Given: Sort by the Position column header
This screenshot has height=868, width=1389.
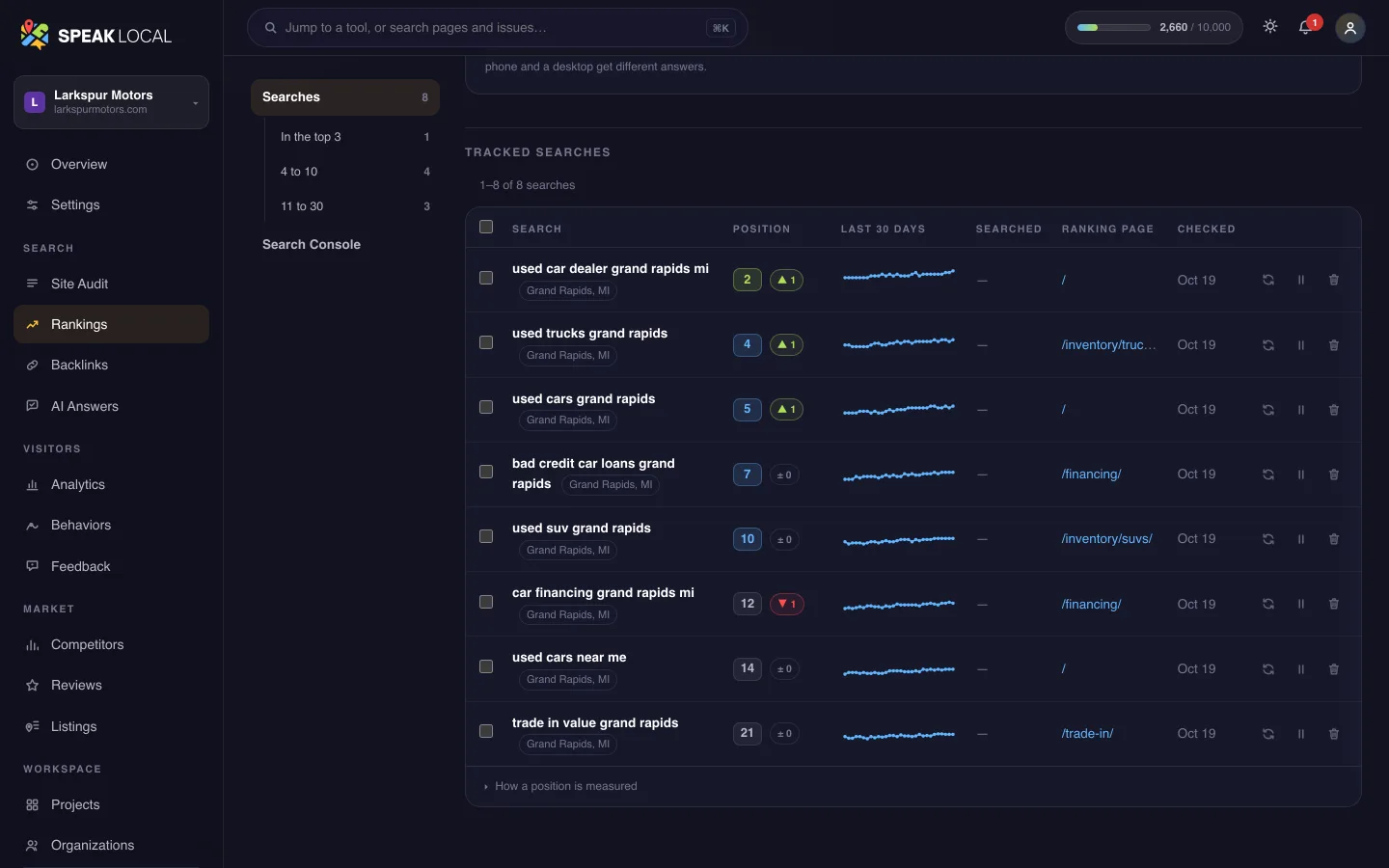Looking at the screenshot, I should click(761, 229).
